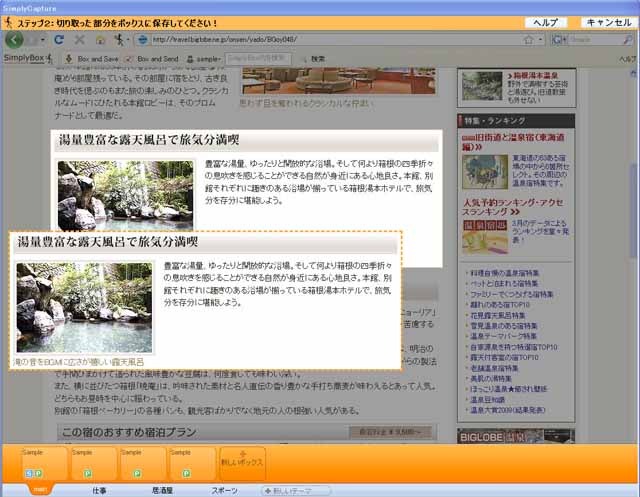Screen dimensions: 640x497
Task: Open 温泉大賞2009(結果発表) link
Action: pos(508,410)
